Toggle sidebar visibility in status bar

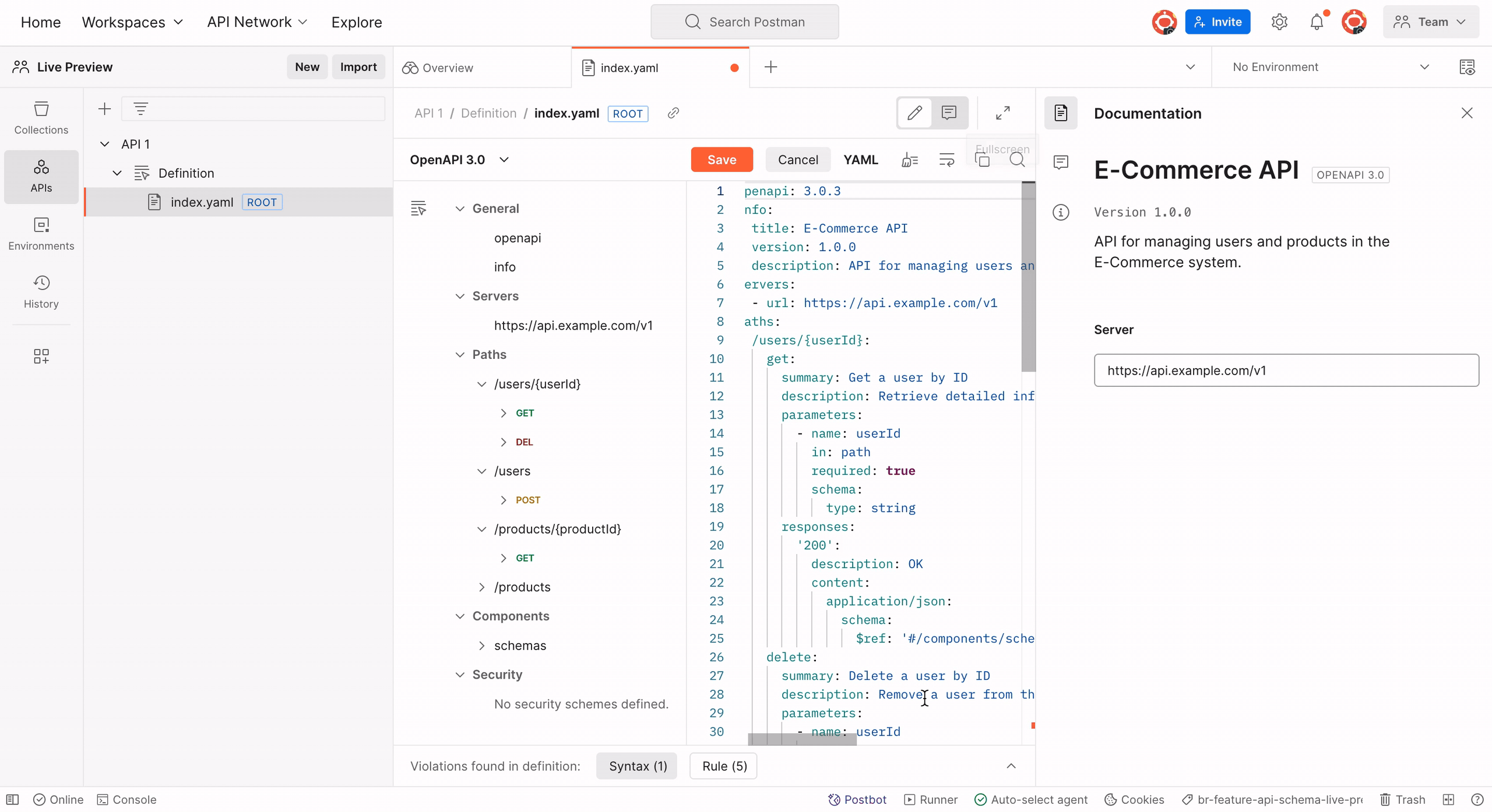click(12, 799)
